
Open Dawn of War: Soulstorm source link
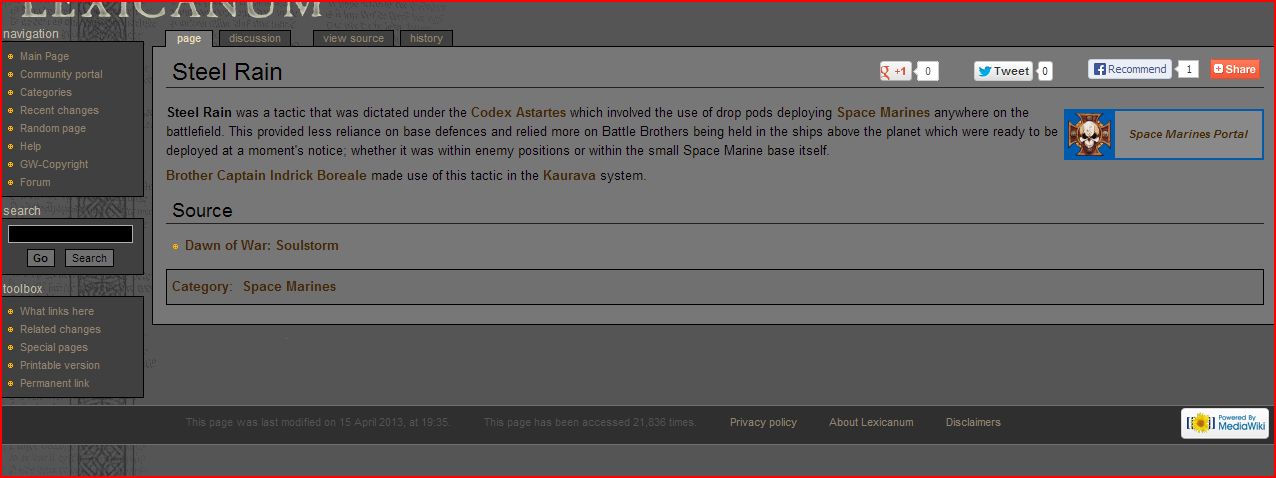pyautogui.click(x=261, y=246)
